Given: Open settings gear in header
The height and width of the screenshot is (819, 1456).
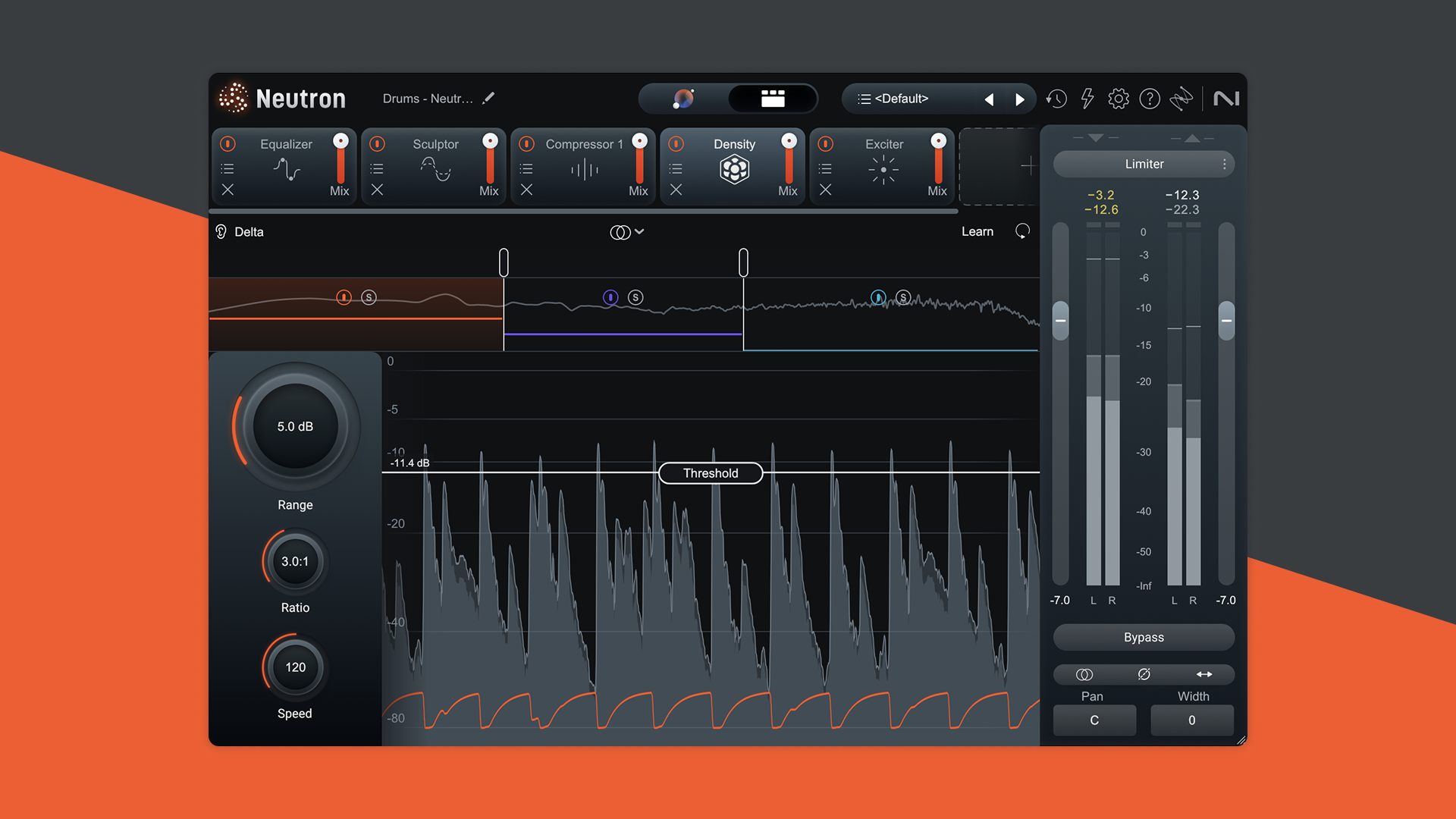Looking at the screenshot, I should click(x=1118, y=99).
